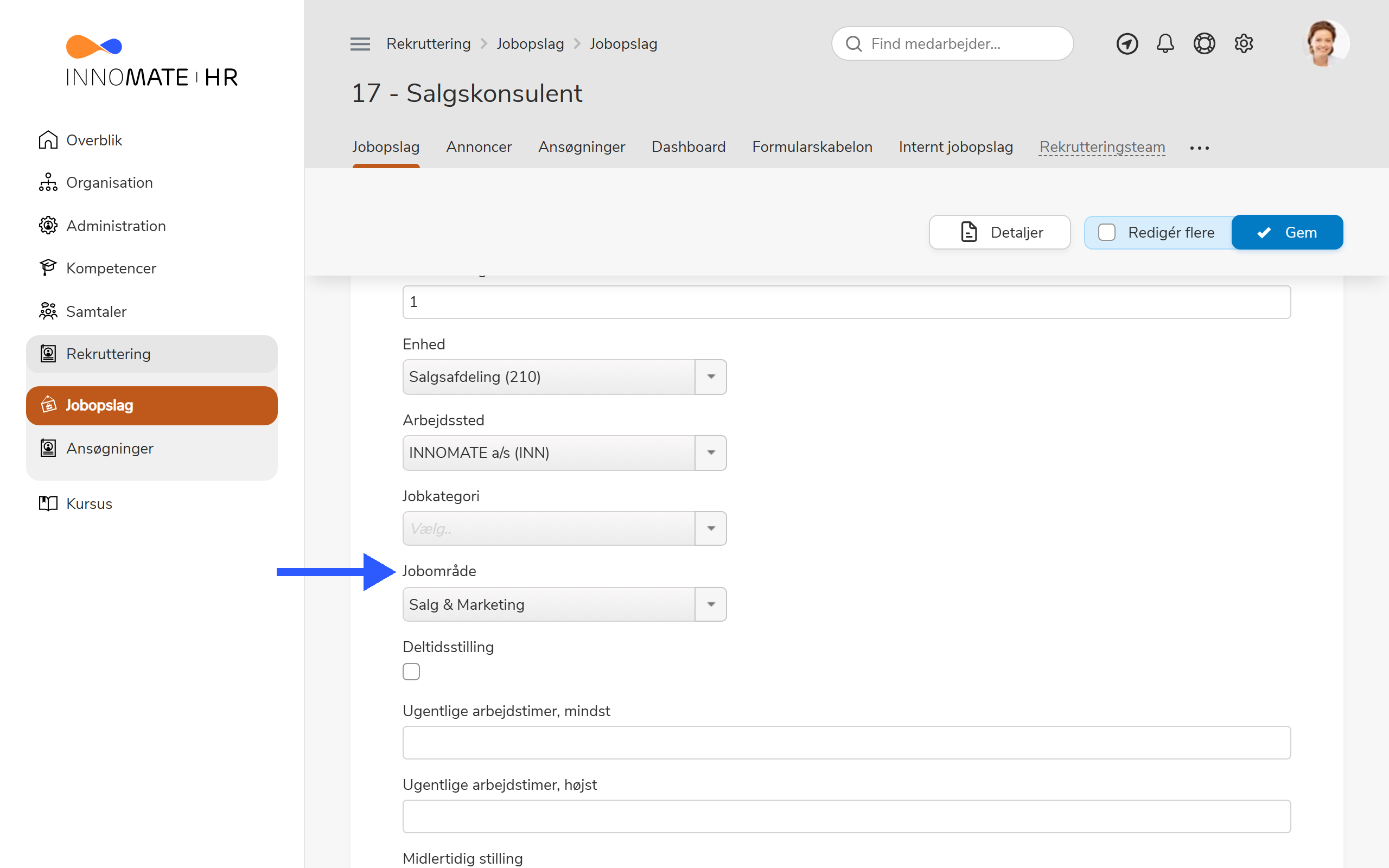This screenshot has width=1389, height=868.
Task: Open Overblik in the sidebar
Action: click(94, 139)
